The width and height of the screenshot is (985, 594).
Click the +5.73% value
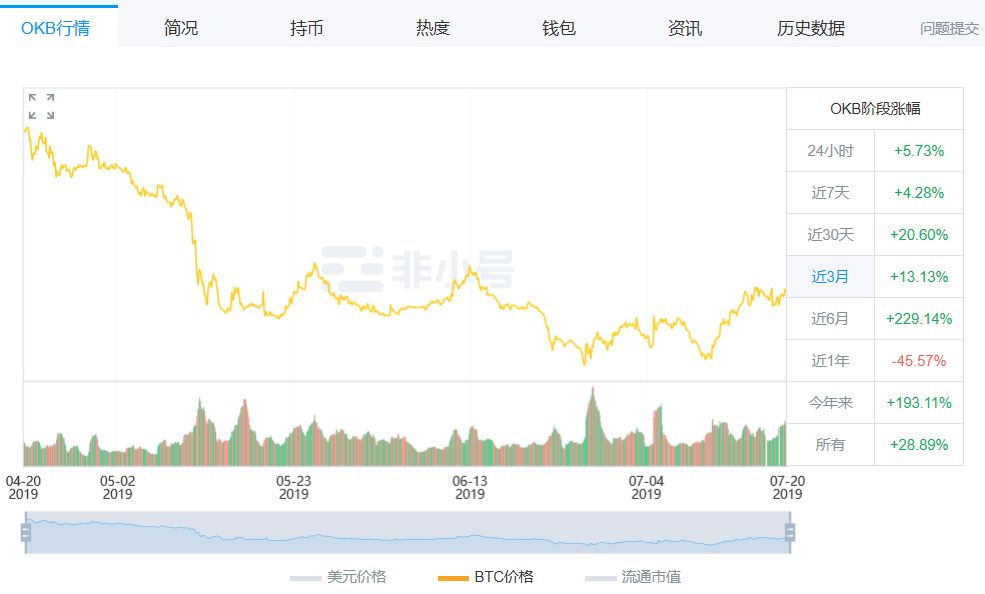pyautogui.click(x=918, y=151)
